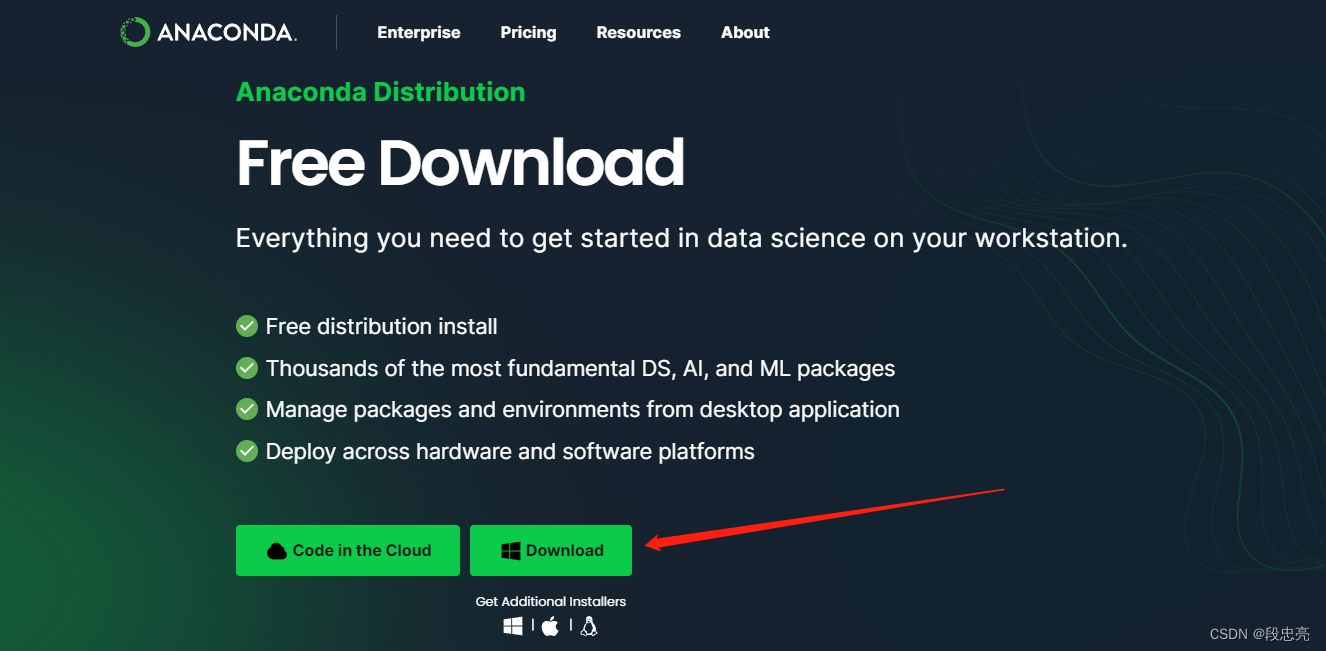Viewport: 1326px width, 651px height.
Task: Click checkmark icon beside Free distribution install
Action: (x=247, y=326)
